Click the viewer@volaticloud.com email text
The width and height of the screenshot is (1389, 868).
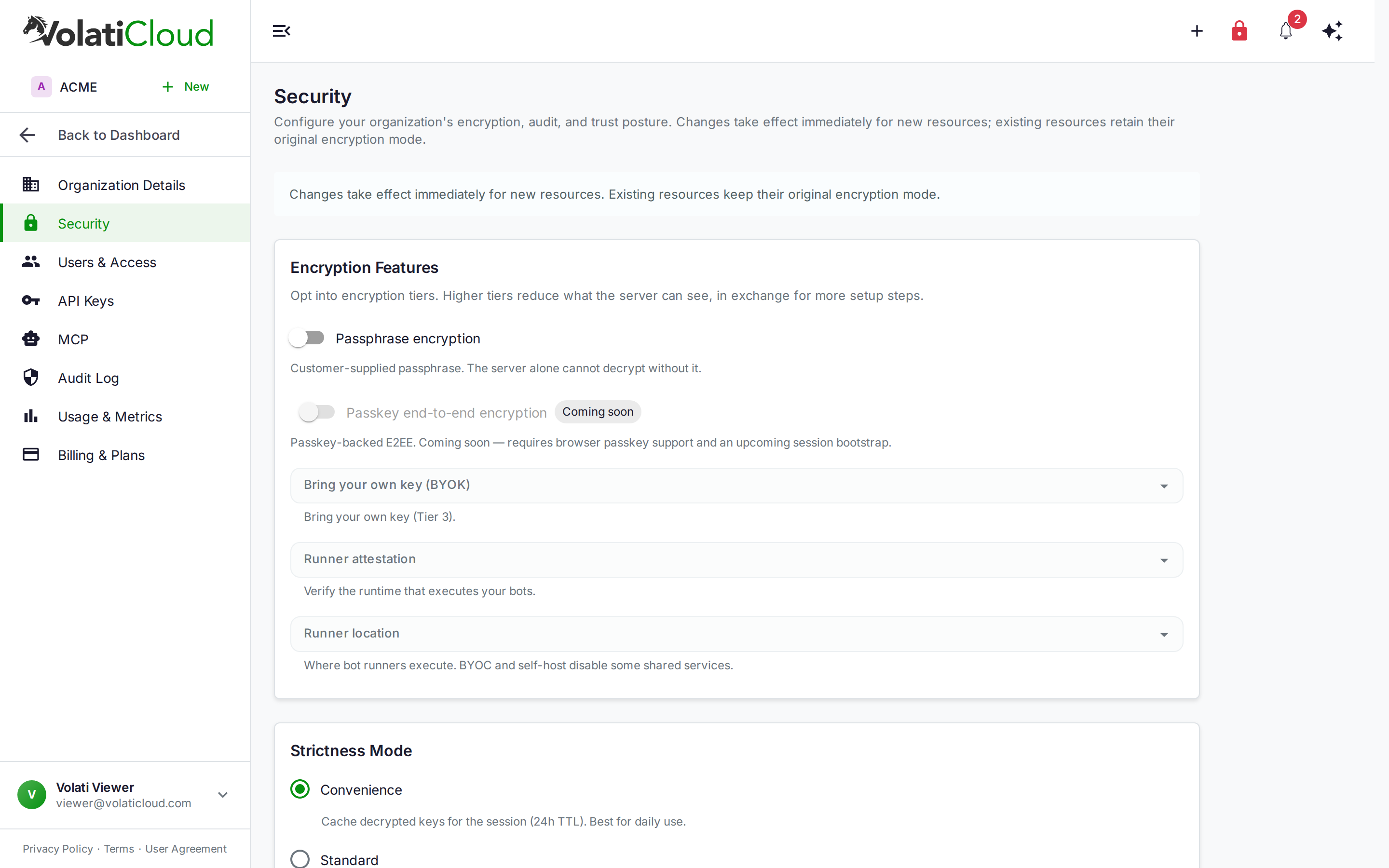coord(123,803)
